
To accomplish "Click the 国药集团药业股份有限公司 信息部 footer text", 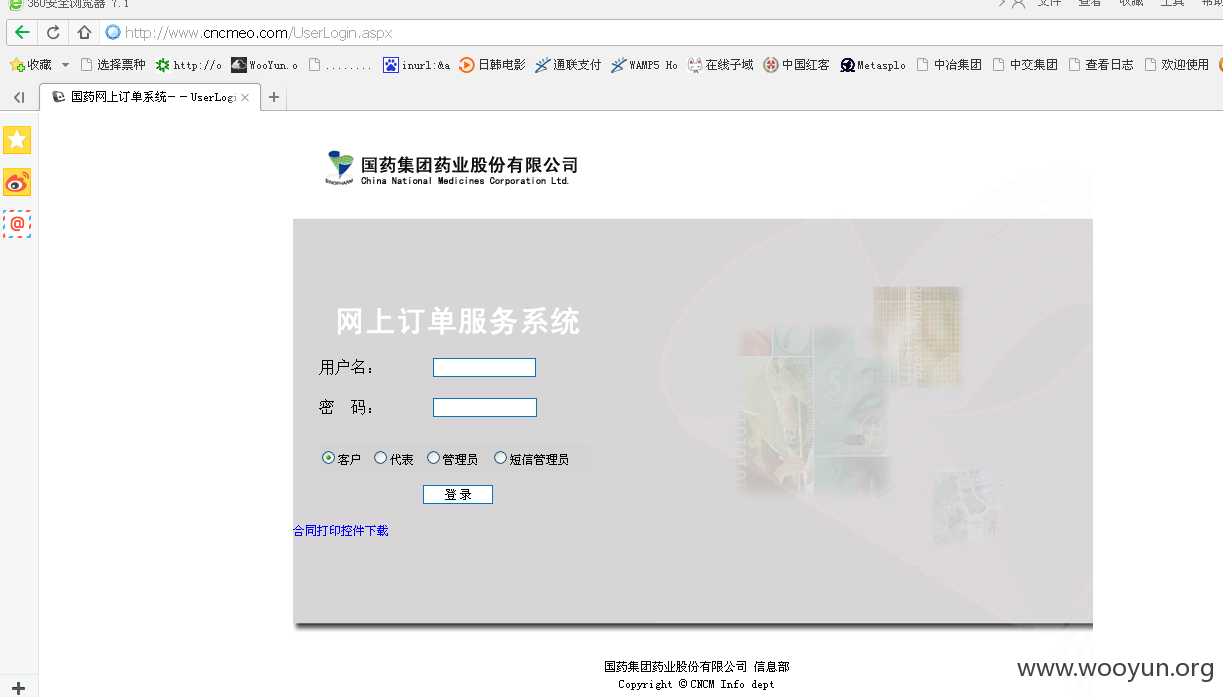I will tap(697, 667).
